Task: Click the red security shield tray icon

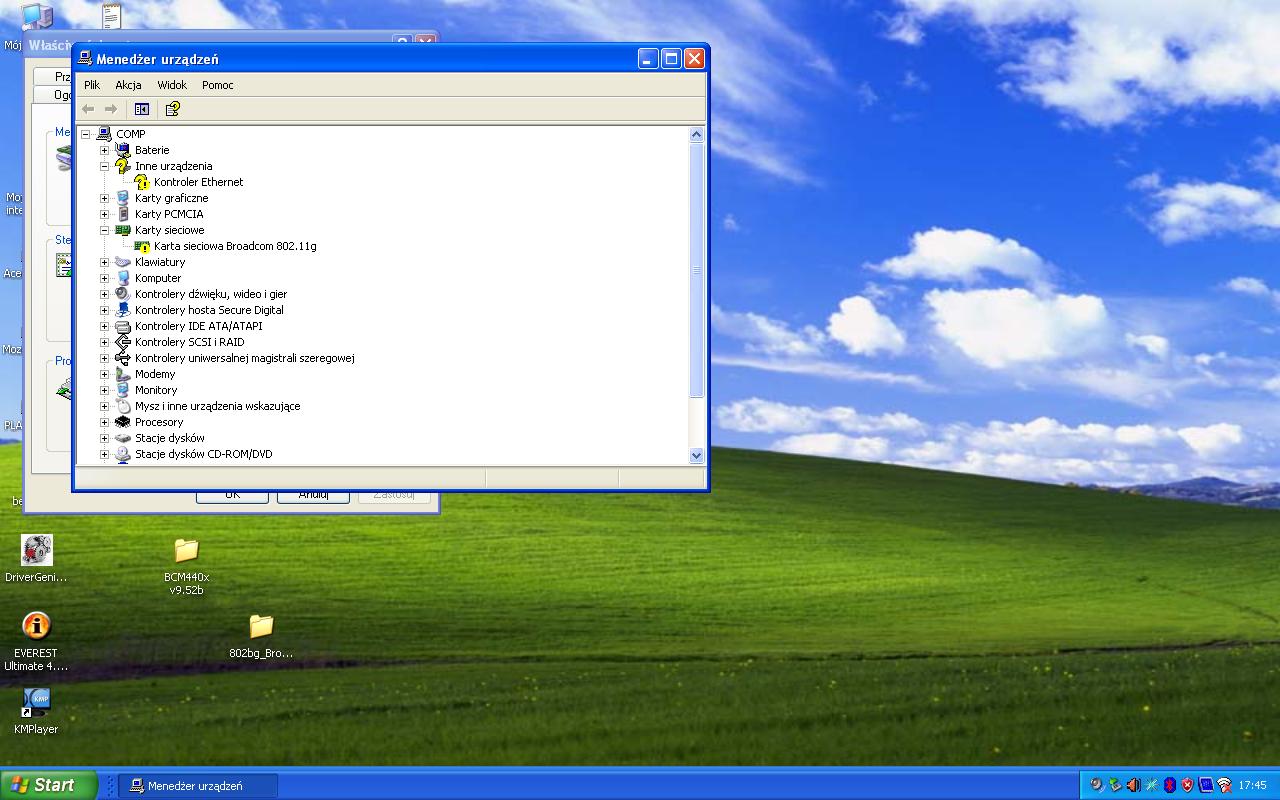Action: click(1188, 785)
